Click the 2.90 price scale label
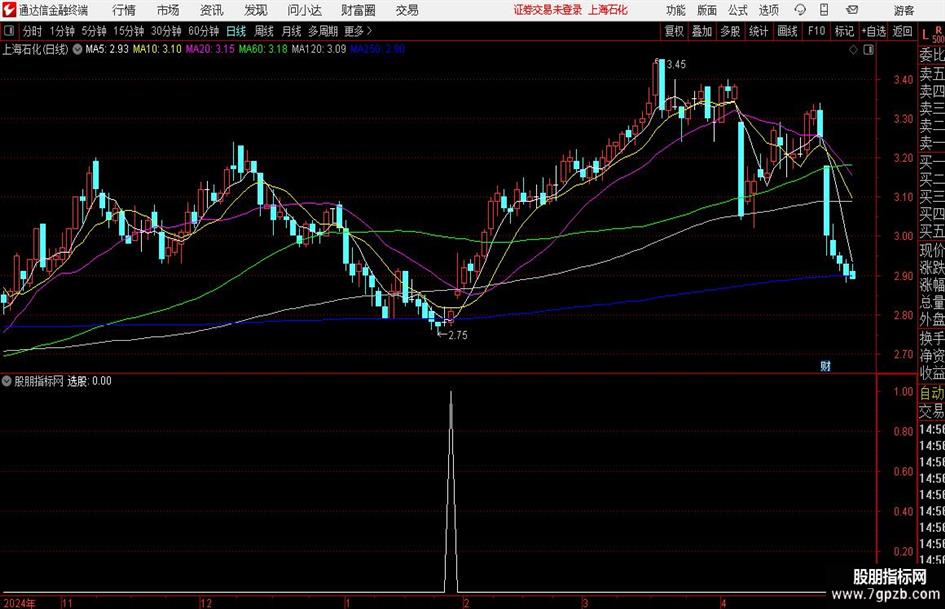 [x=903, y=276]
